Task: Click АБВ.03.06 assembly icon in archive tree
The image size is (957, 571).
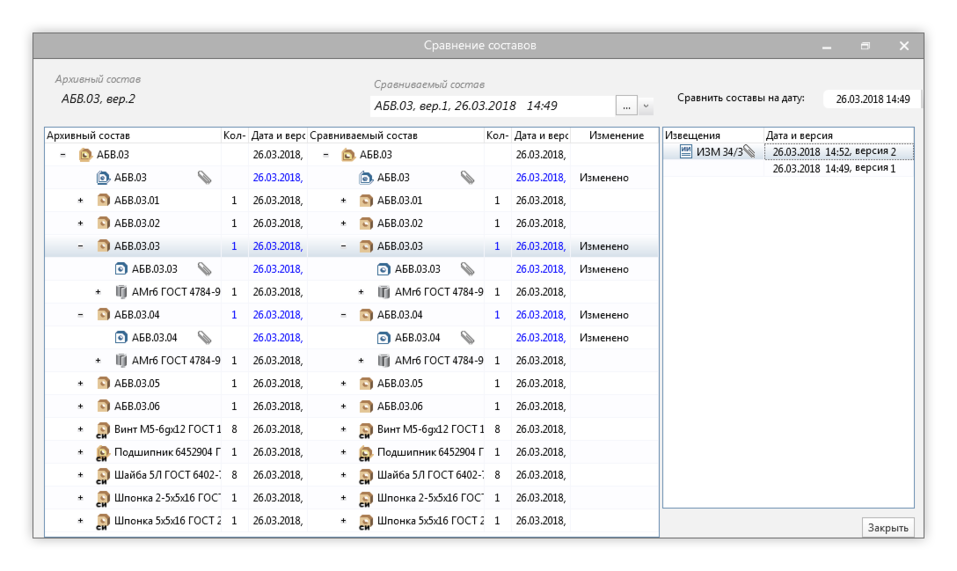Action: coord(103,407)
